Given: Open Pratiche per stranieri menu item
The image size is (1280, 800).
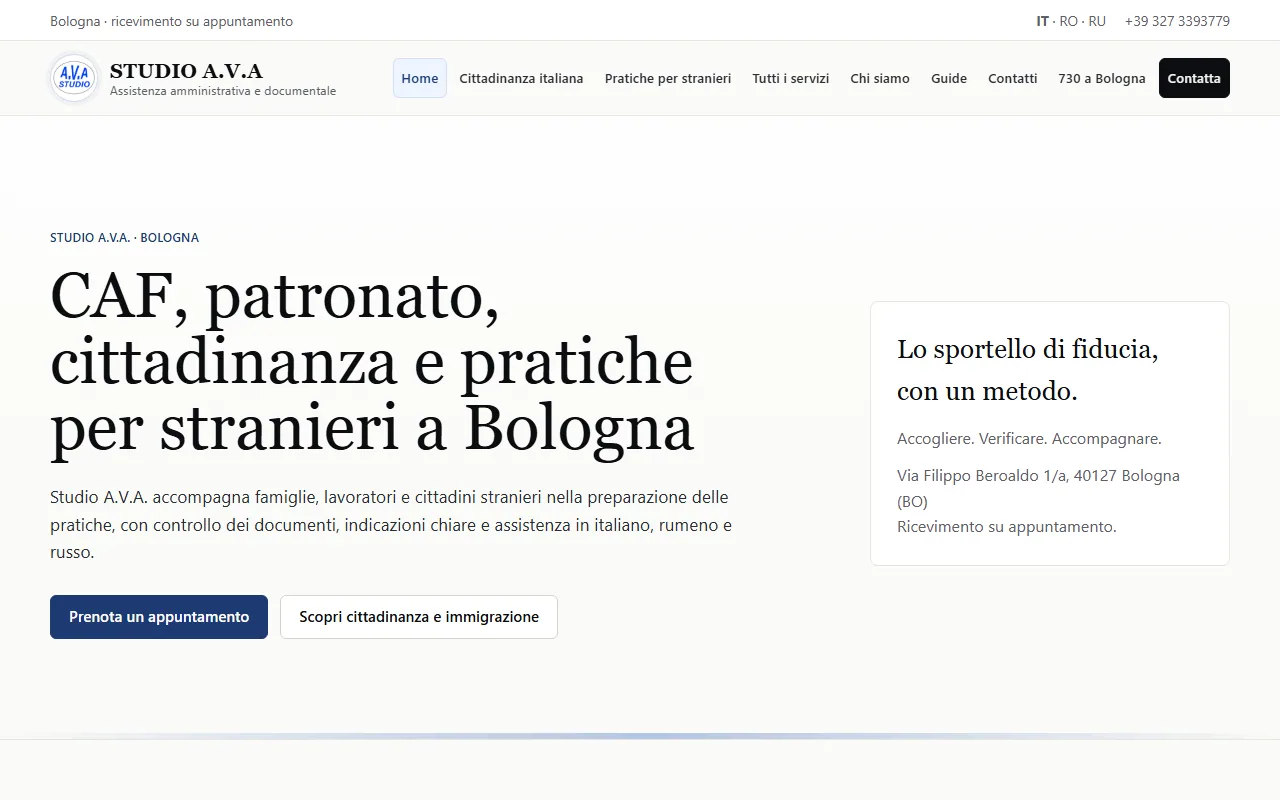Looking at the screenshot, I should [668, 78].
